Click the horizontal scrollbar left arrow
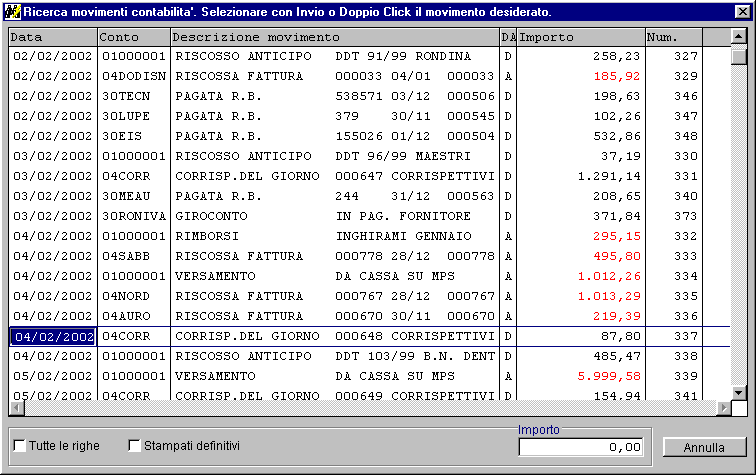 point(16,408)
